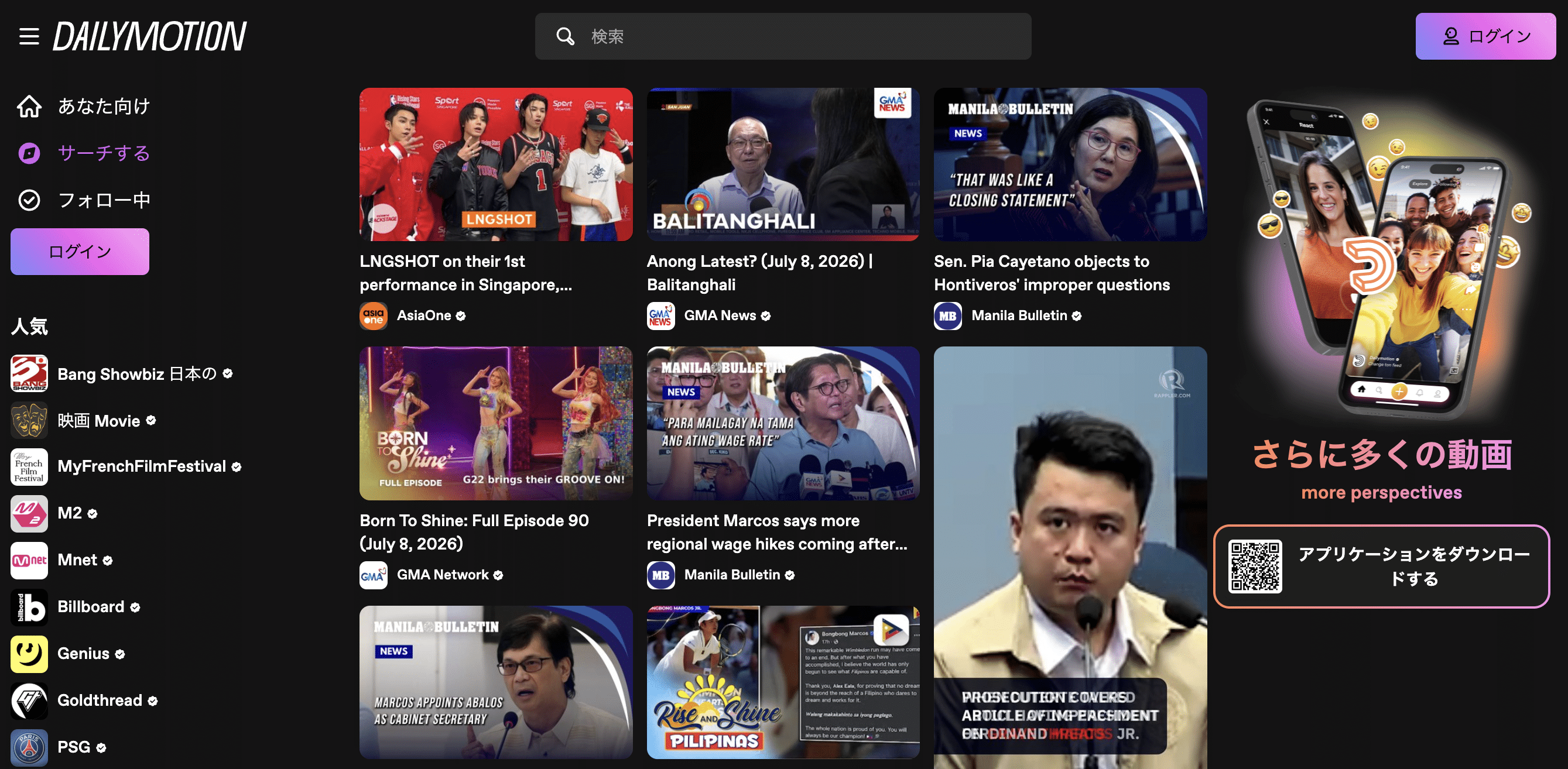
Task: Click title President Marcos says more wage hikes
Action: (x=778, y=533)
